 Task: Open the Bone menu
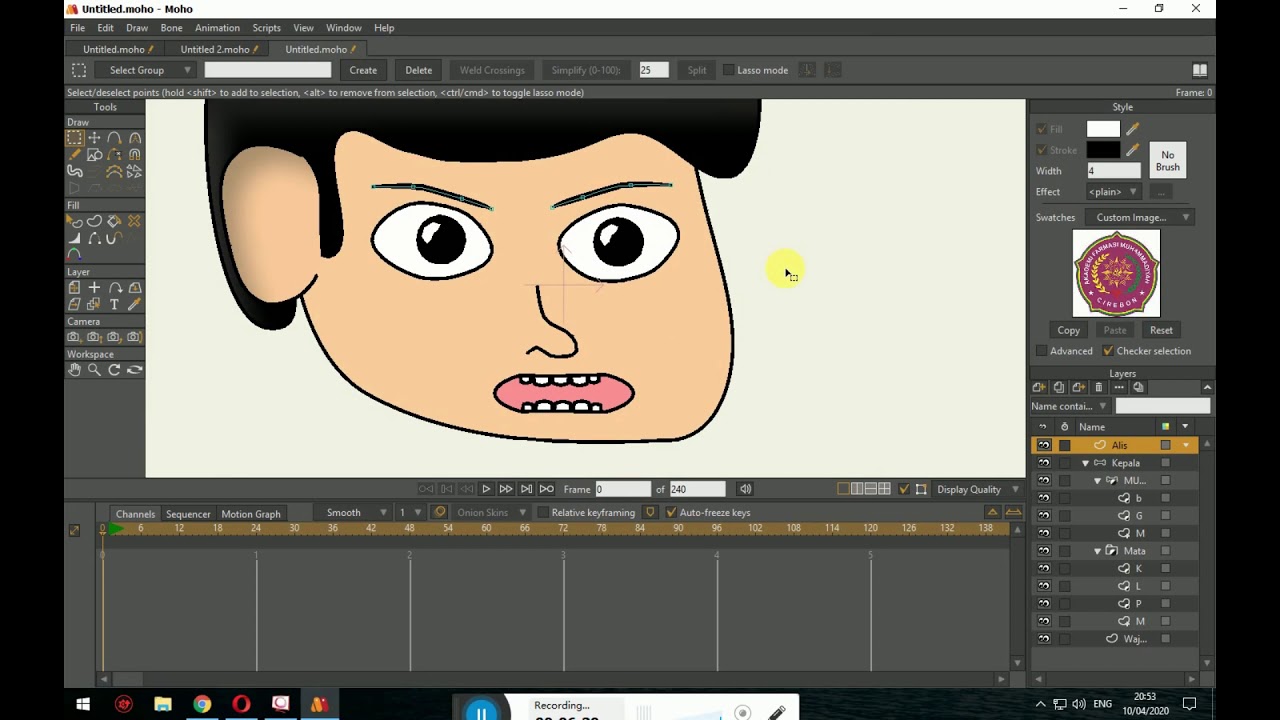tap(171, 28)
